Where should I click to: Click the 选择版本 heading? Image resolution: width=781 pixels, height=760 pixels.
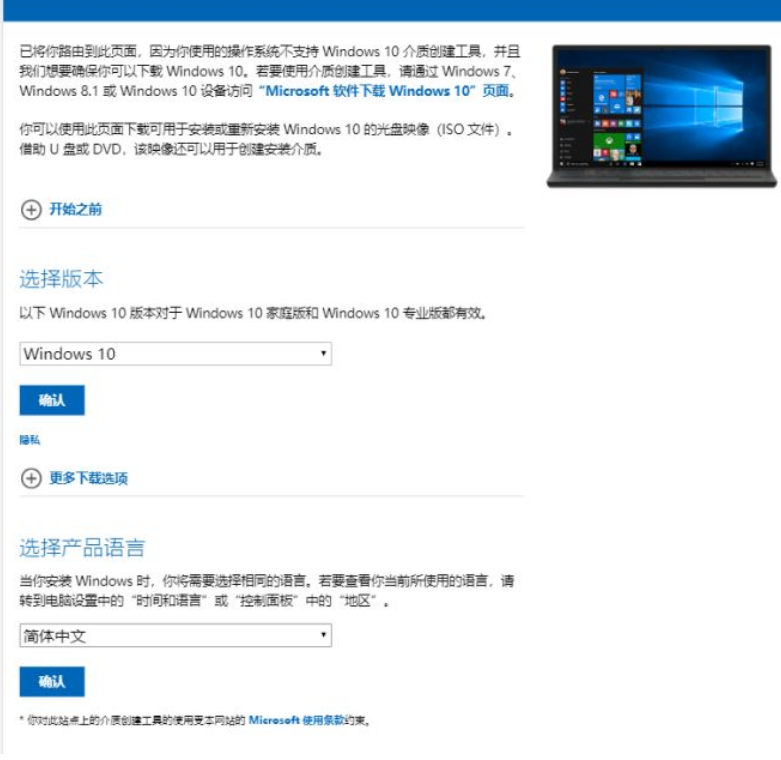61,278
